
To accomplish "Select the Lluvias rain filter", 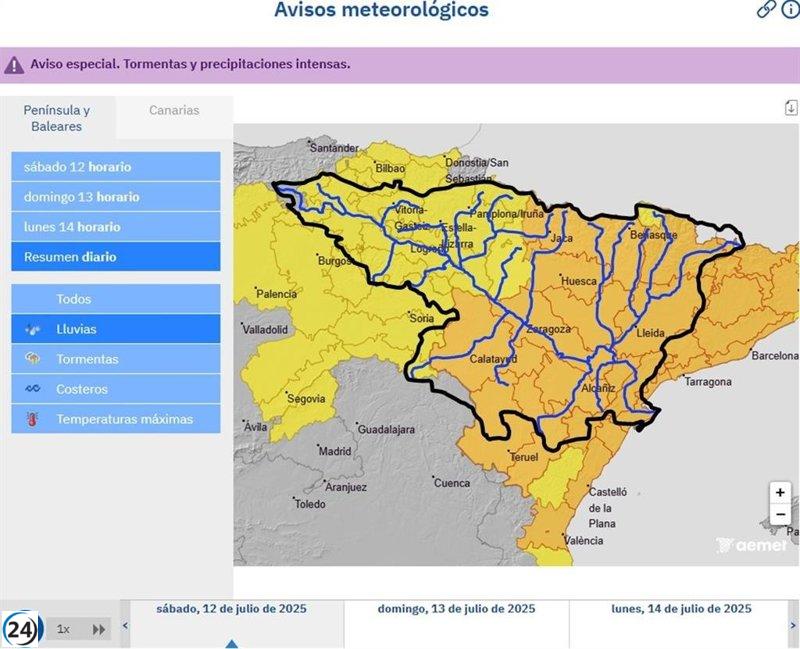I will [116, 329].
